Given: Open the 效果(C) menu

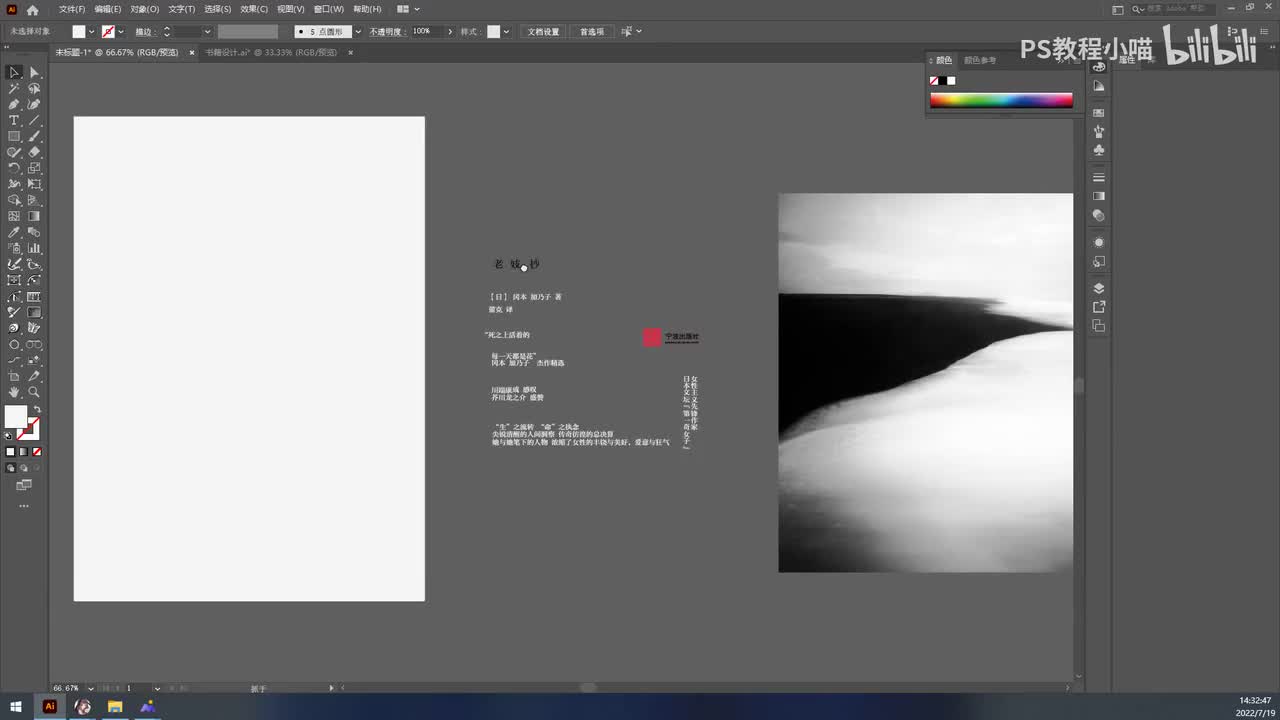Looking at the screenshot, I should pyautogui.click(x=254, y=9).
